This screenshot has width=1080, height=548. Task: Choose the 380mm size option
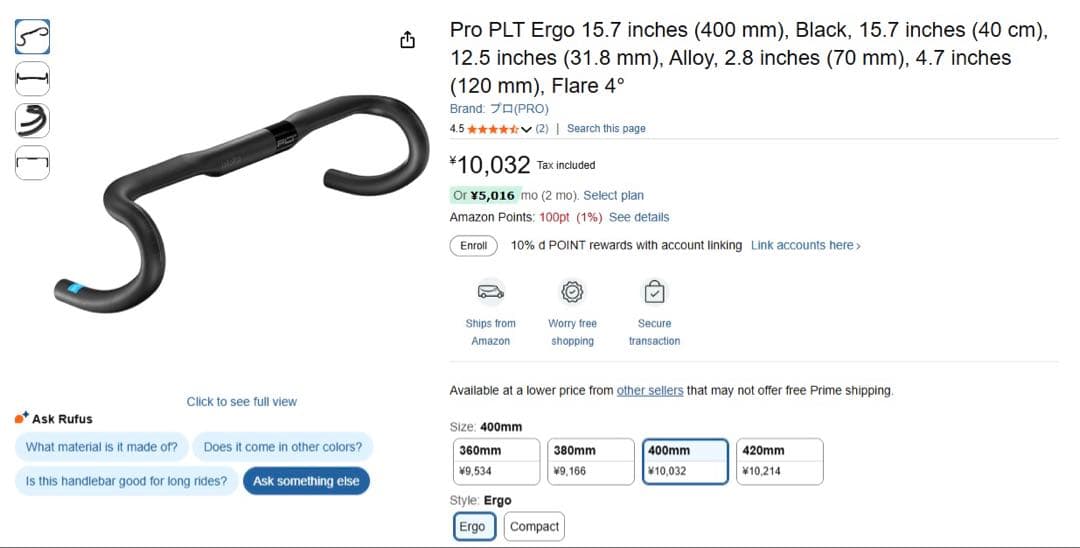591,461
